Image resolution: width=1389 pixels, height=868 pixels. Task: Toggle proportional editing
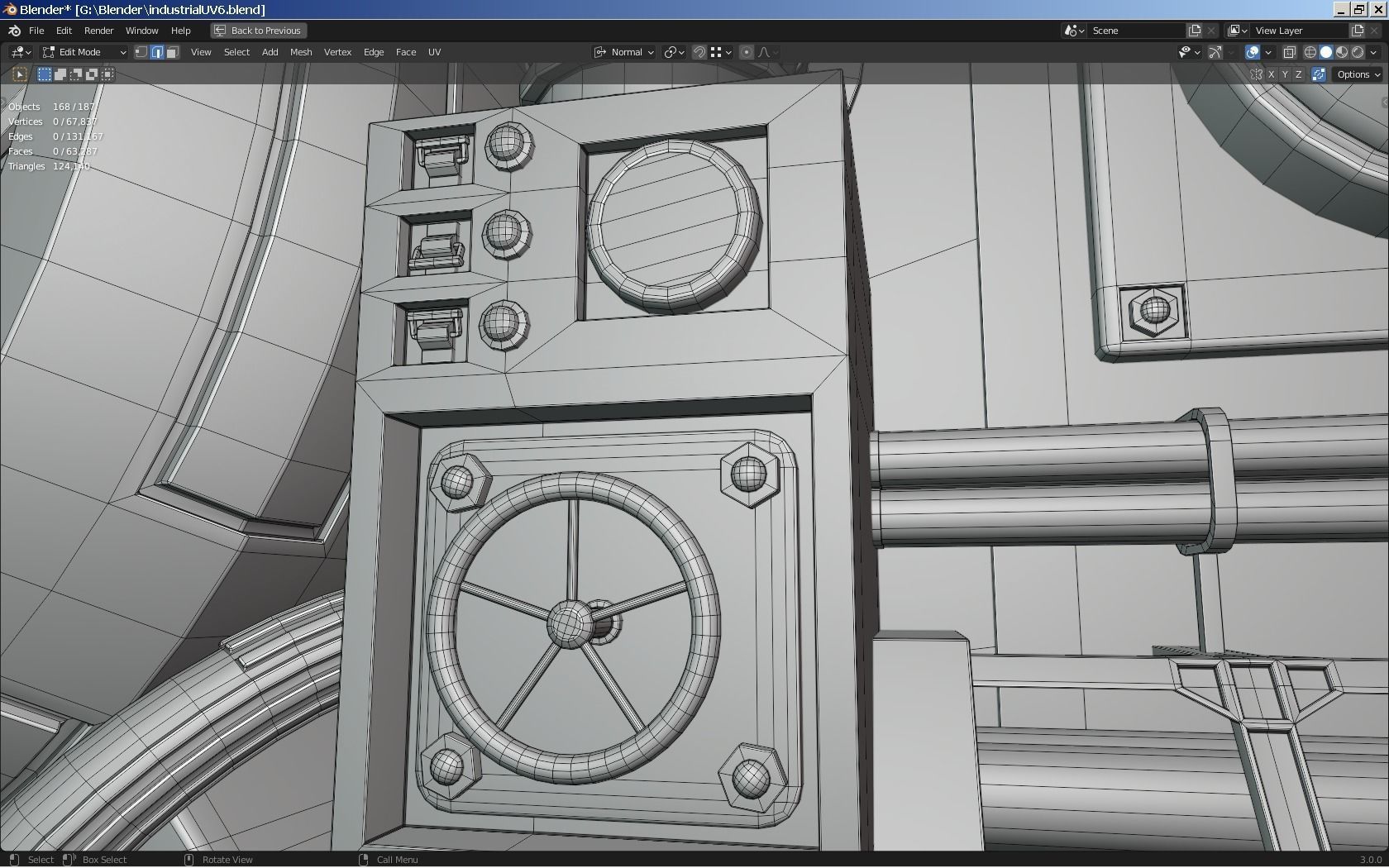click(747, 52)
